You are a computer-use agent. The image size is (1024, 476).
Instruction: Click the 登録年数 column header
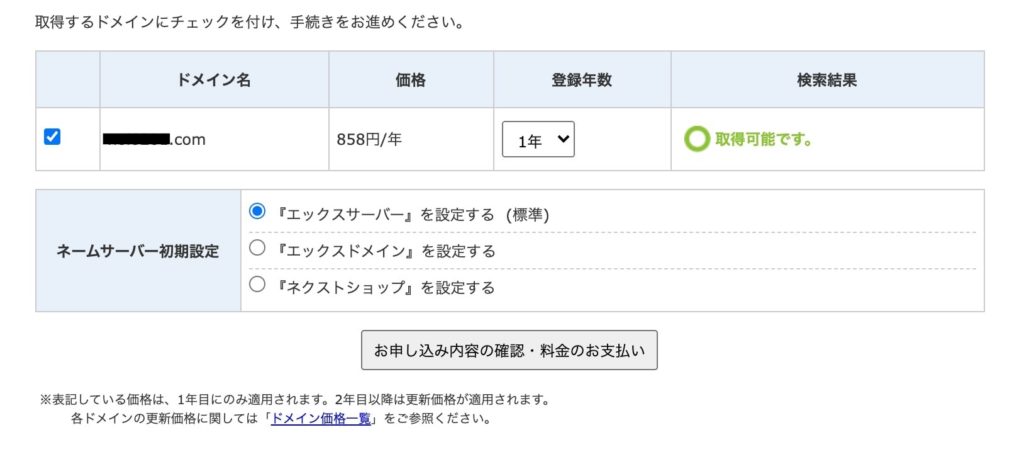click(x=581, y=80)
